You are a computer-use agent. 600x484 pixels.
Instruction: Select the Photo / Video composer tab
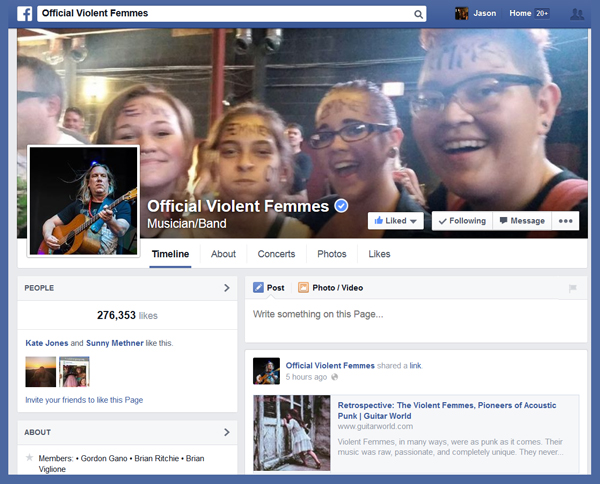tap(331, 288)
